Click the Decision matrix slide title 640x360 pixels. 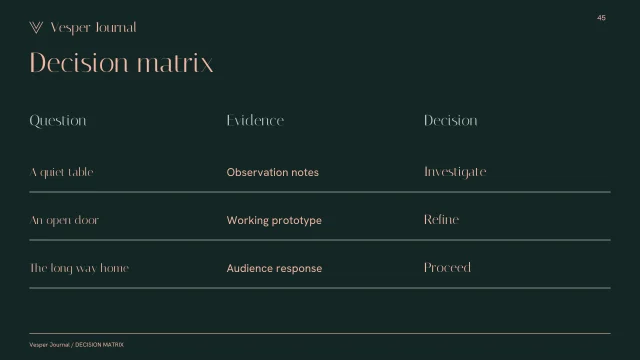(x=121, y=63)
